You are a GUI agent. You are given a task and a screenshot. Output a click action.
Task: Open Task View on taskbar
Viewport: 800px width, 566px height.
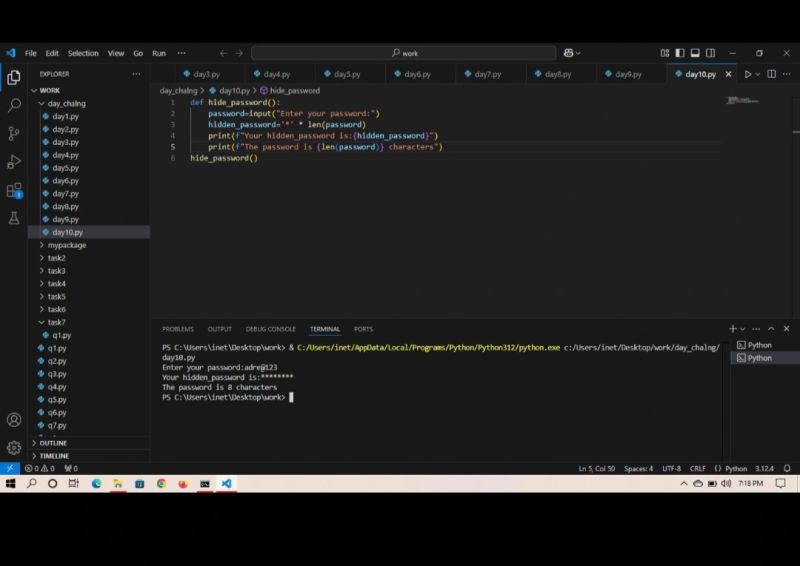(73, 483)
